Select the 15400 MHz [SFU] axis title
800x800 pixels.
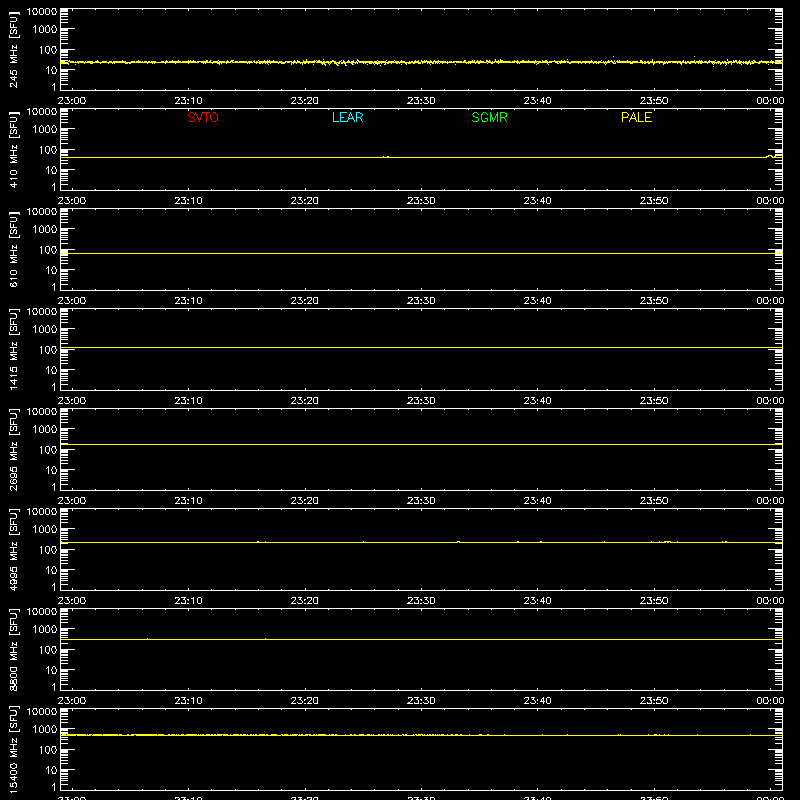14,749
